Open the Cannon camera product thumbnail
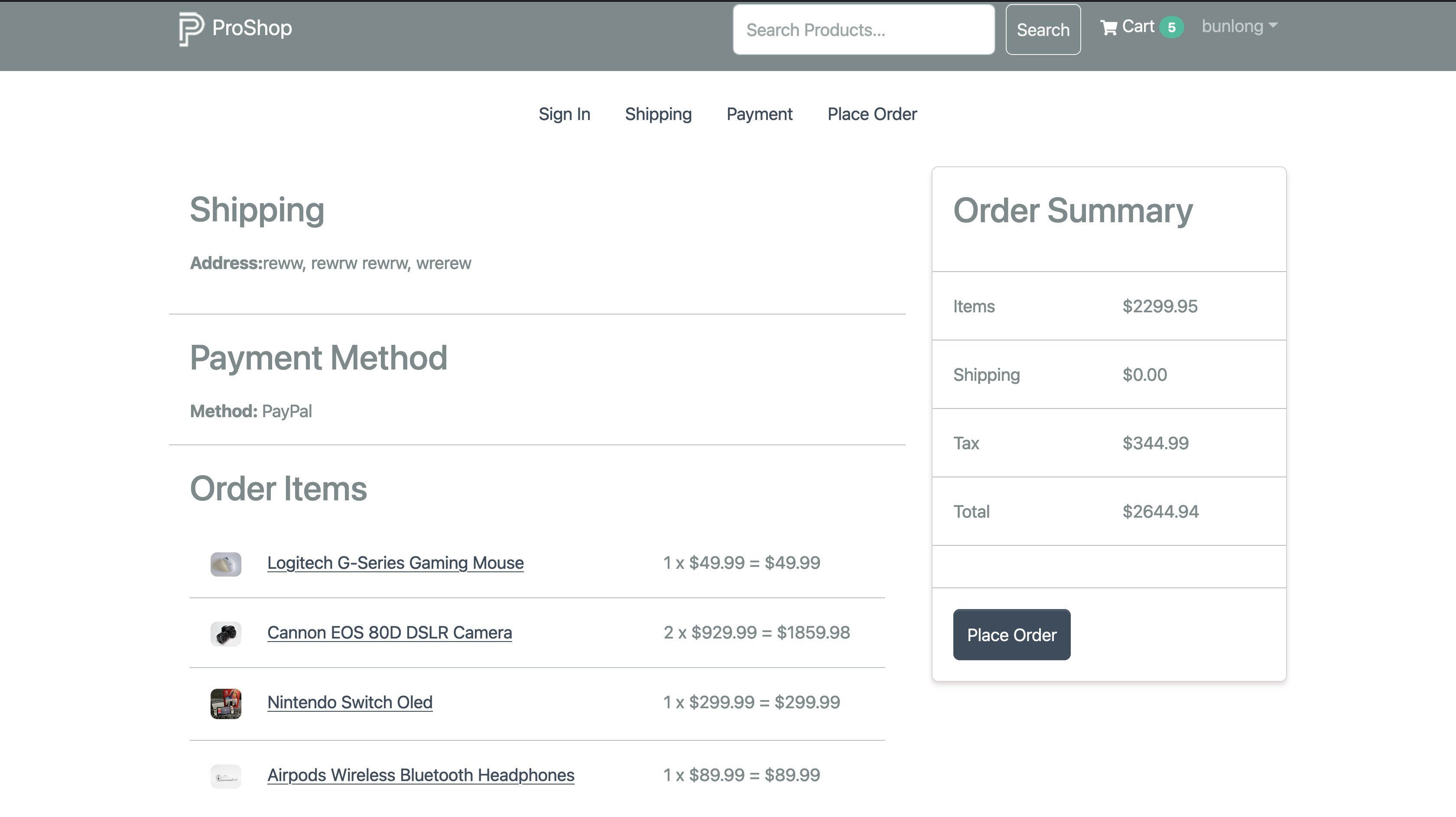Viewport: 1456px width, 817px height. pyautogui.click(x=225, y=633)
